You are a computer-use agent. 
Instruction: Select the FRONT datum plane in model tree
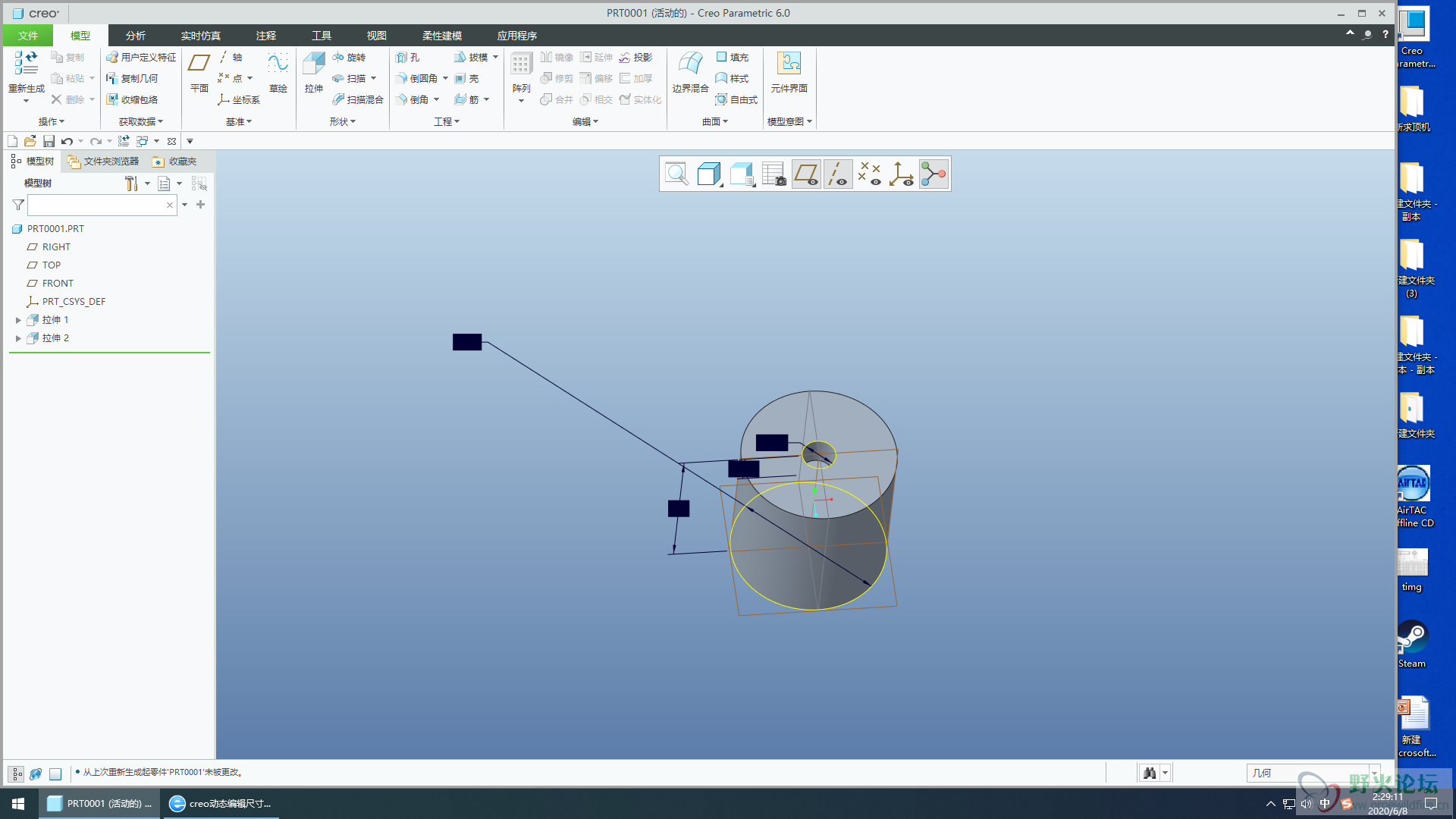(x=58, y=284)
